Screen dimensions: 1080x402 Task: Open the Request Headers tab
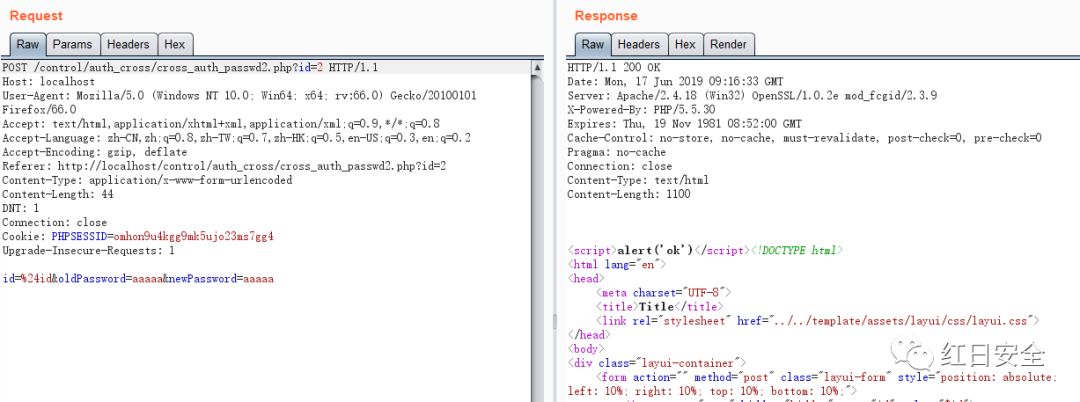pos(128,44)
